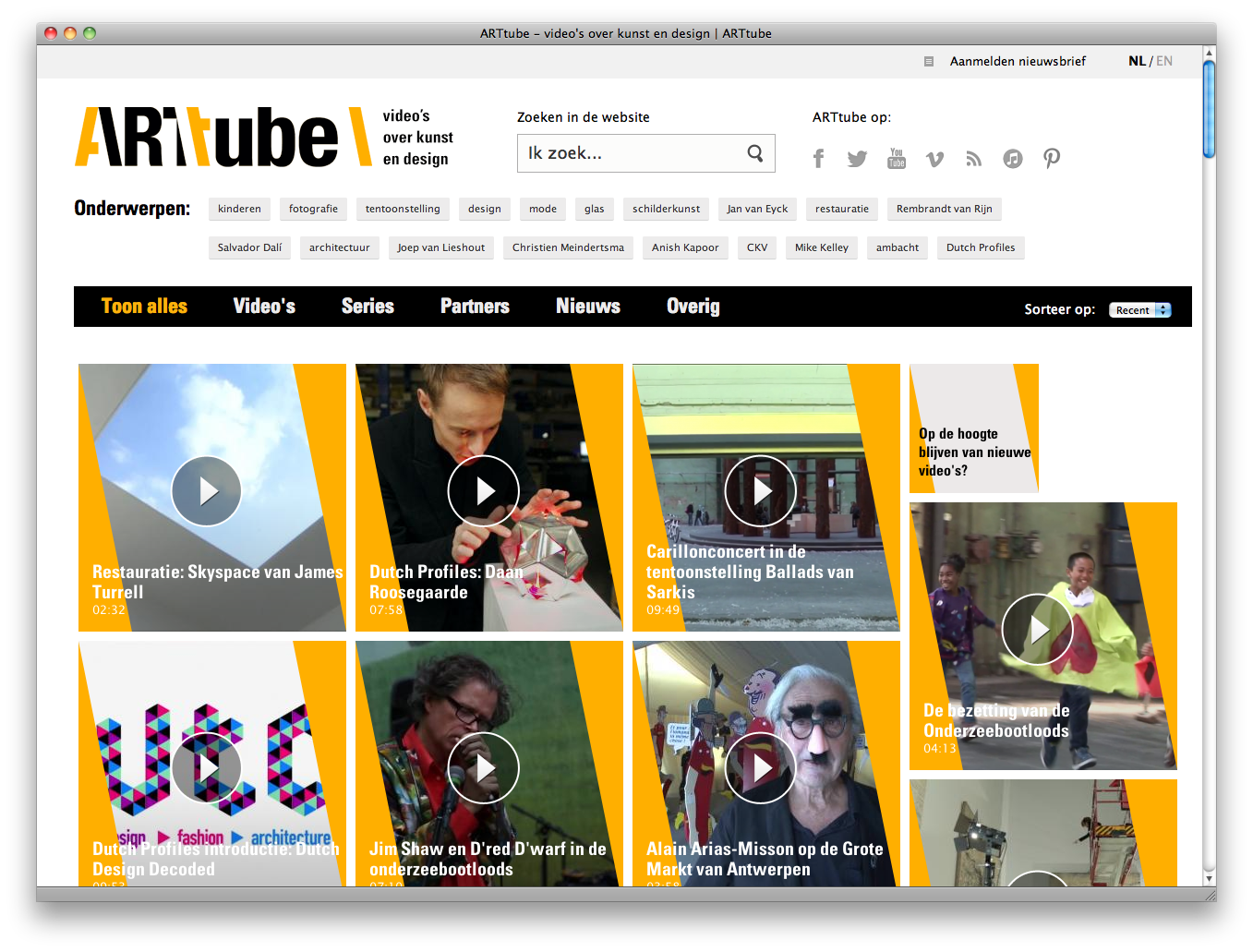Viewport: 1253px width, 952px height.
Task: Switch to the Series tab
Action: coord(367,307)
